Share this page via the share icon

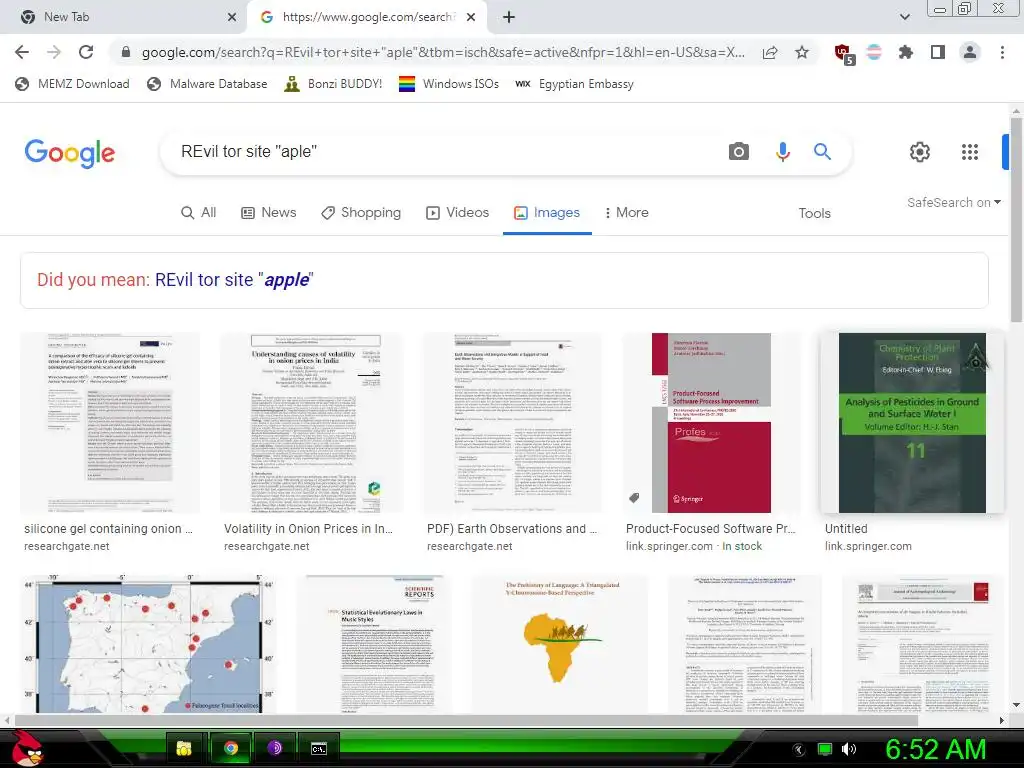point(770,53)
